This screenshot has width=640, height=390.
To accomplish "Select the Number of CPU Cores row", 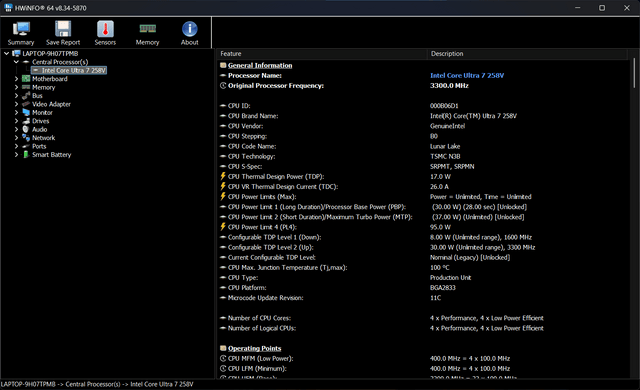I will 422,318.
